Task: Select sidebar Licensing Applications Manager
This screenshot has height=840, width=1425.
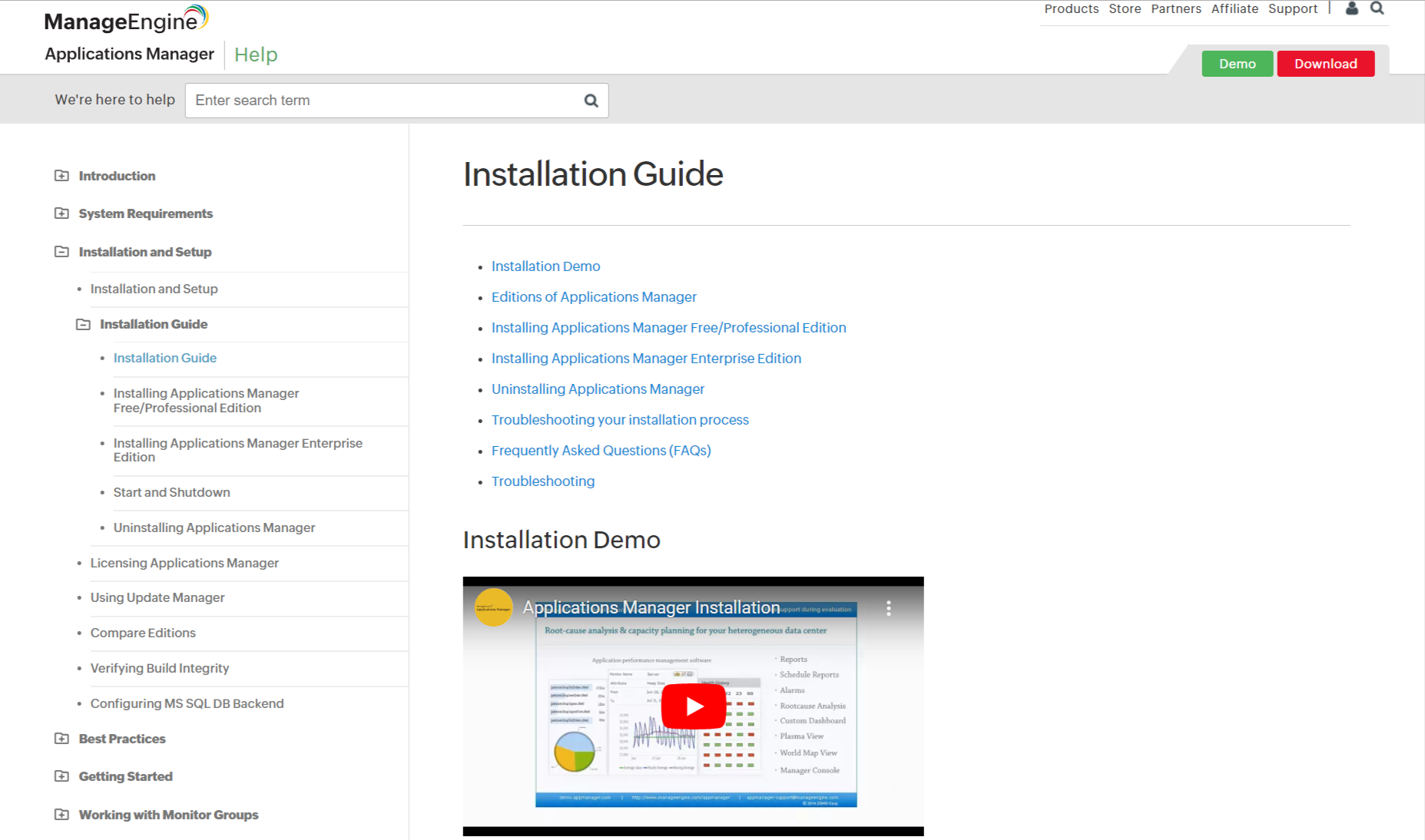Action: pos(184,563)
